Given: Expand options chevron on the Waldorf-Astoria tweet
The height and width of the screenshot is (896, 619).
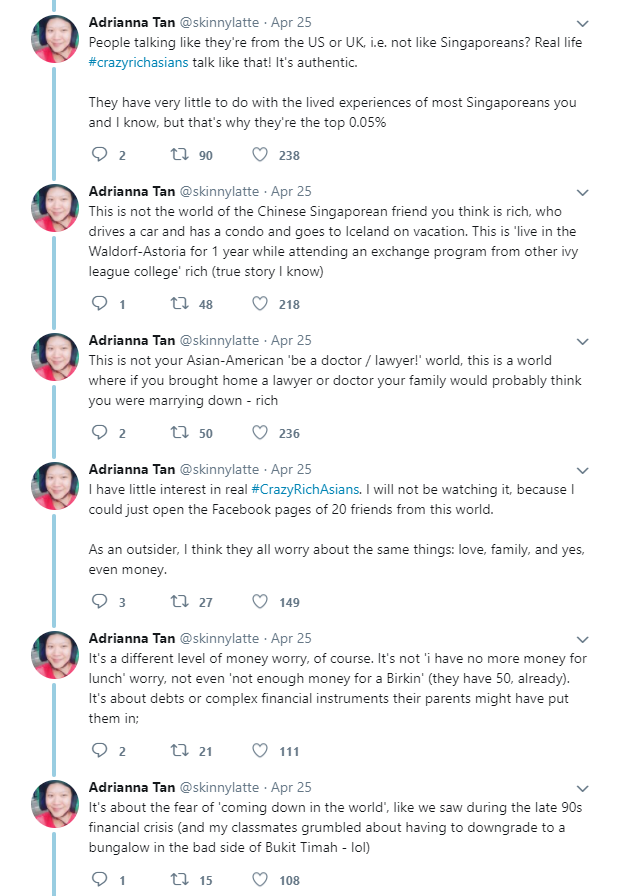Looking at the screenshot, I should click(x=584, y=192).
